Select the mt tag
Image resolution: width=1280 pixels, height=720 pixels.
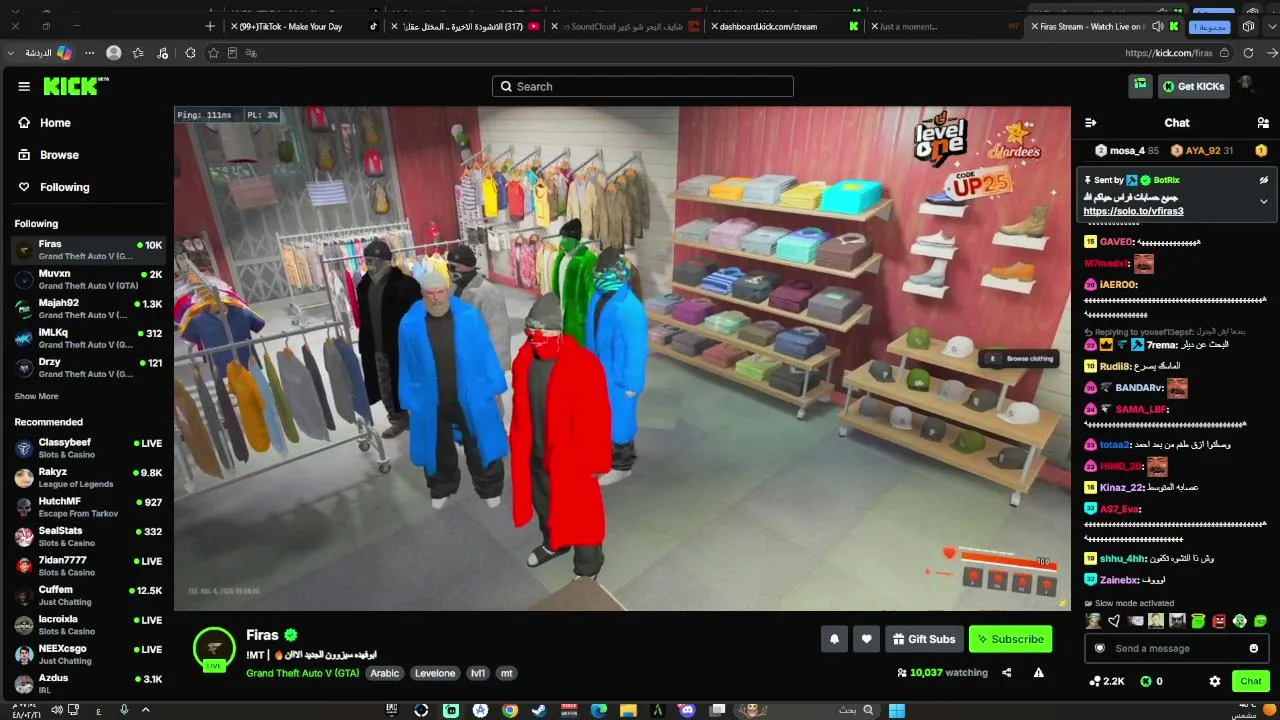coord(507,673)
